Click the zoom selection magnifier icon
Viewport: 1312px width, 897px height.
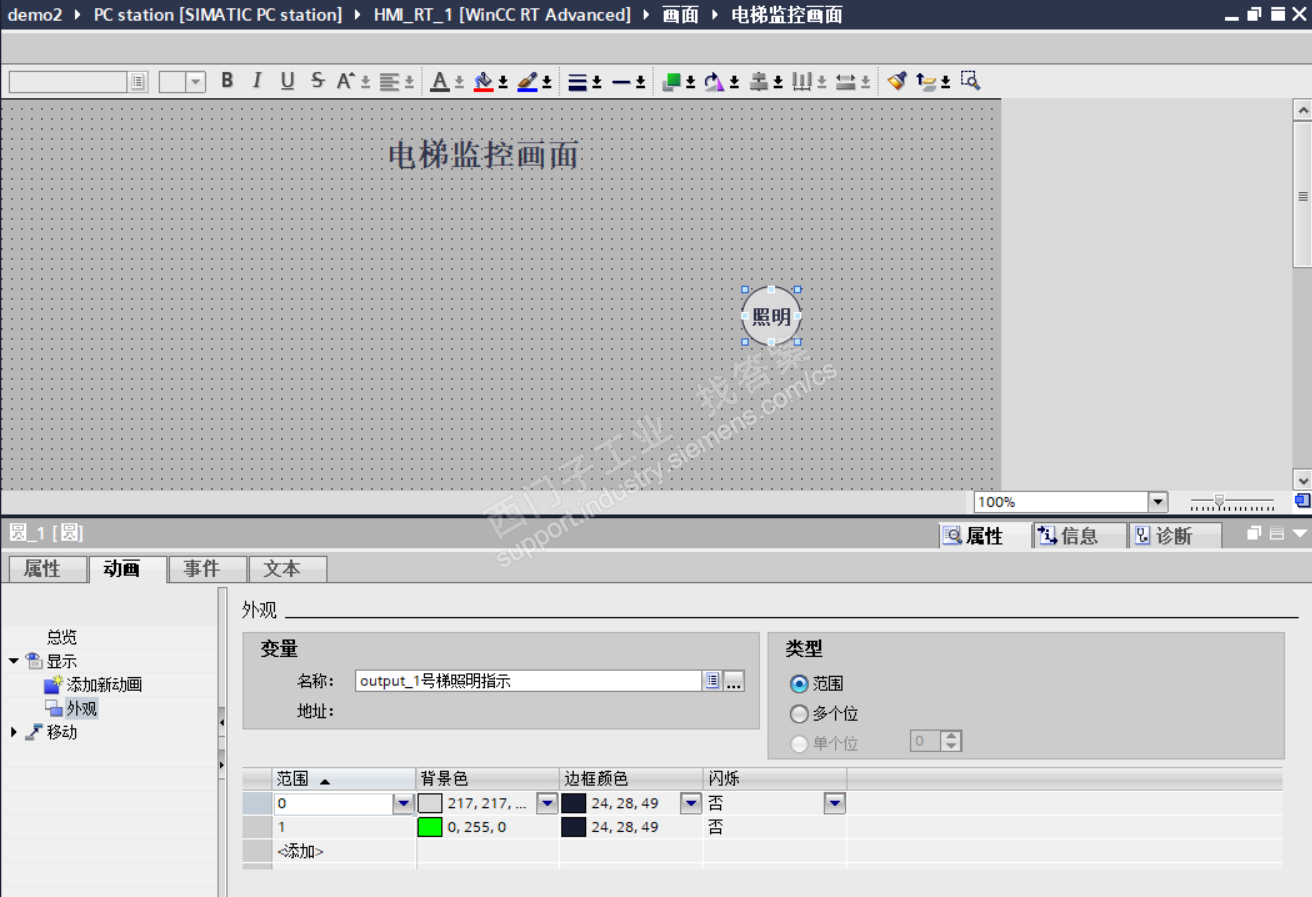pos(970,80)
